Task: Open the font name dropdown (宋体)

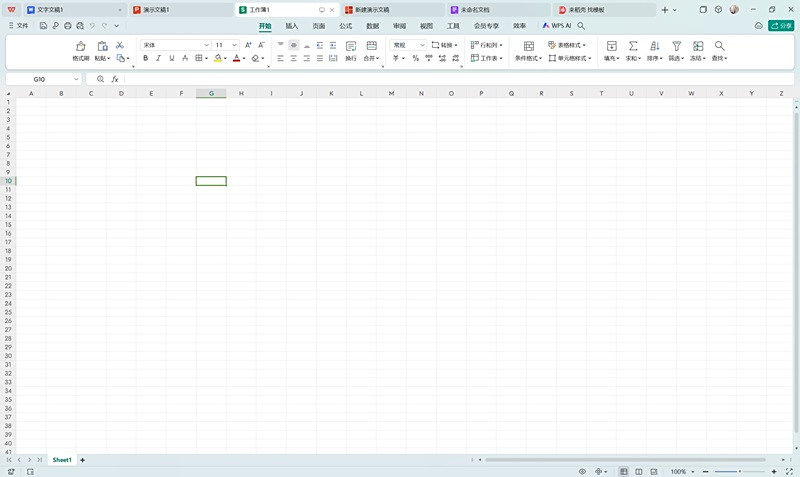Action: pos(207,45)
